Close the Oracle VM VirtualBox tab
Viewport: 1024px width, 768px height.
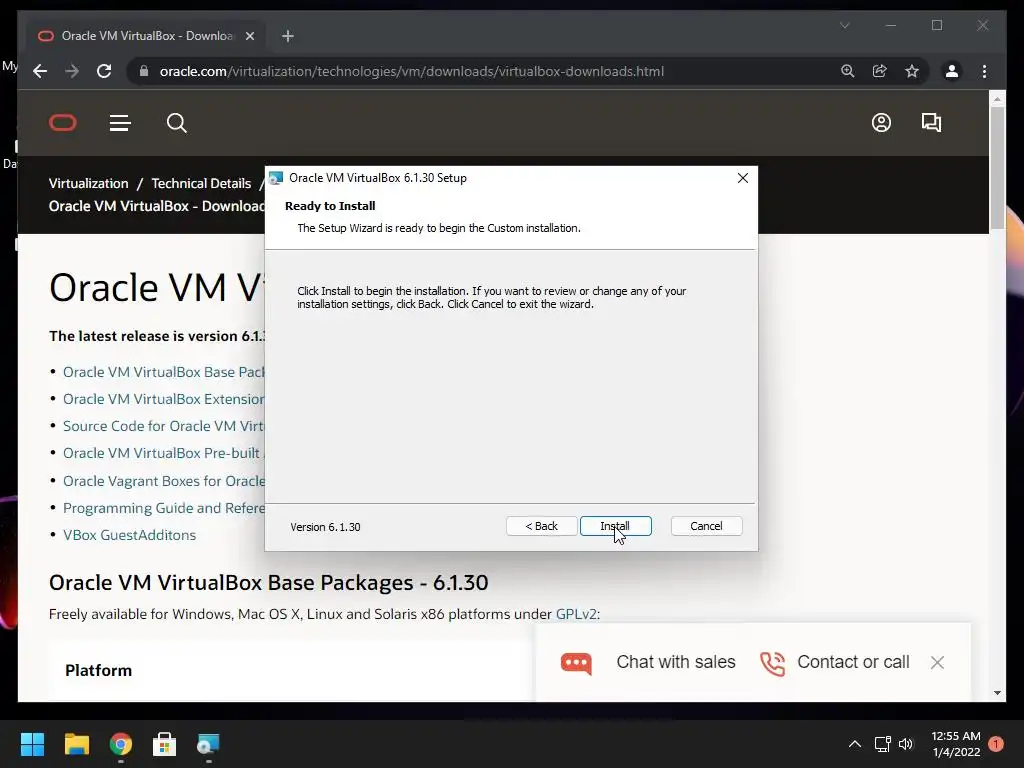pos(249,36)
